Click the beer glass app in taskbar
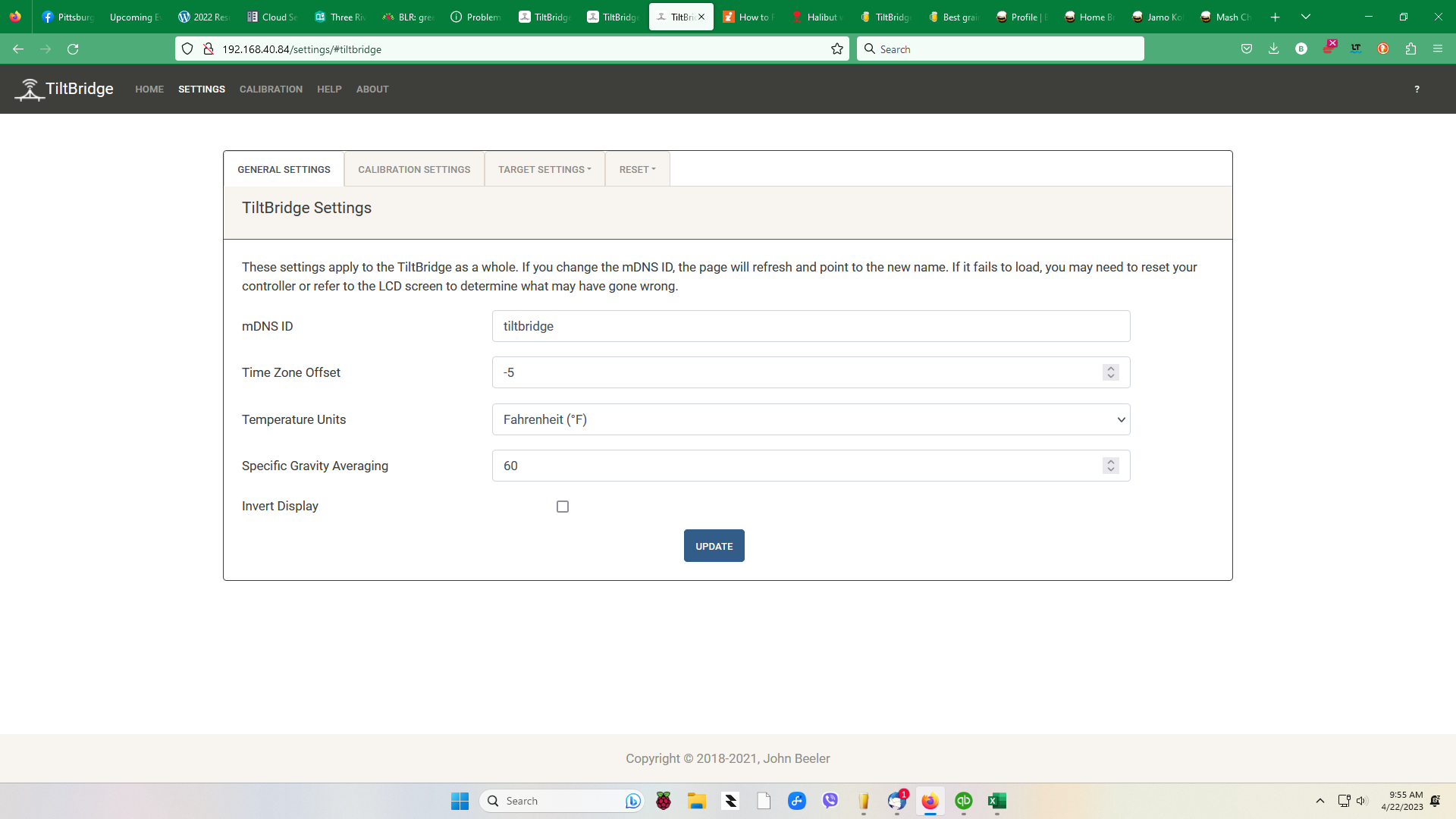The height and width of the screenshot is (819, 1456). click(864, 801)
